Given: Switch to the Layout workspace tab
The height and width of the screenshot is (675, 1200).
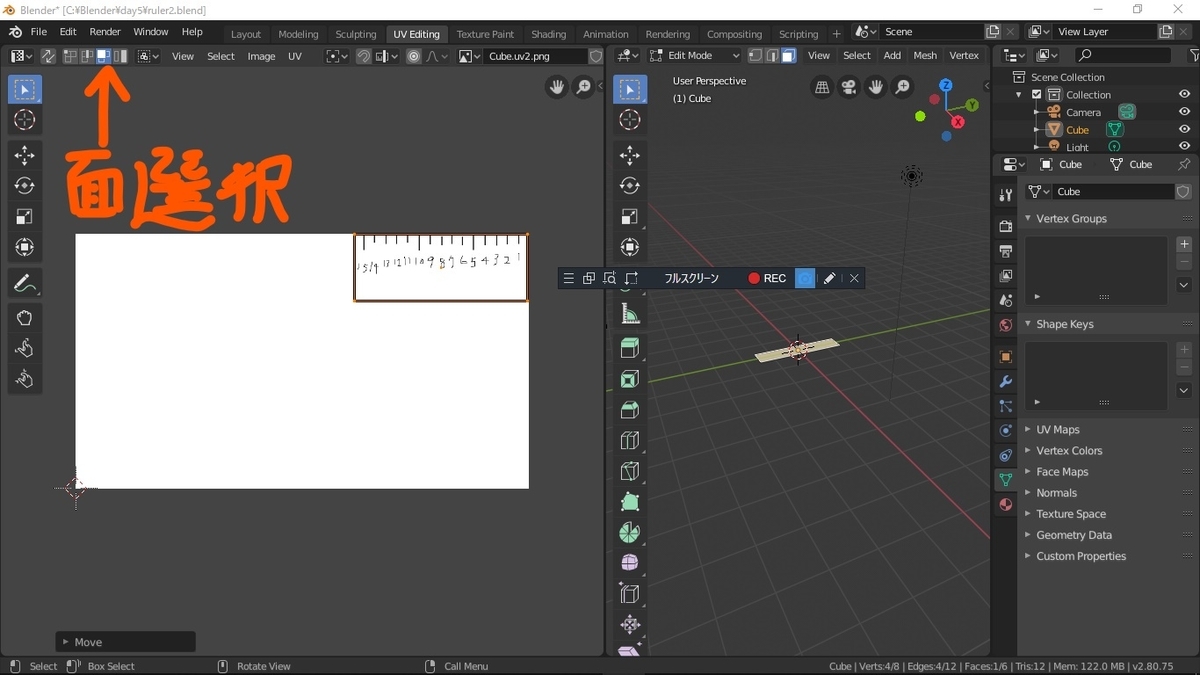Looking at the screenshot, I should coord(246,34).
